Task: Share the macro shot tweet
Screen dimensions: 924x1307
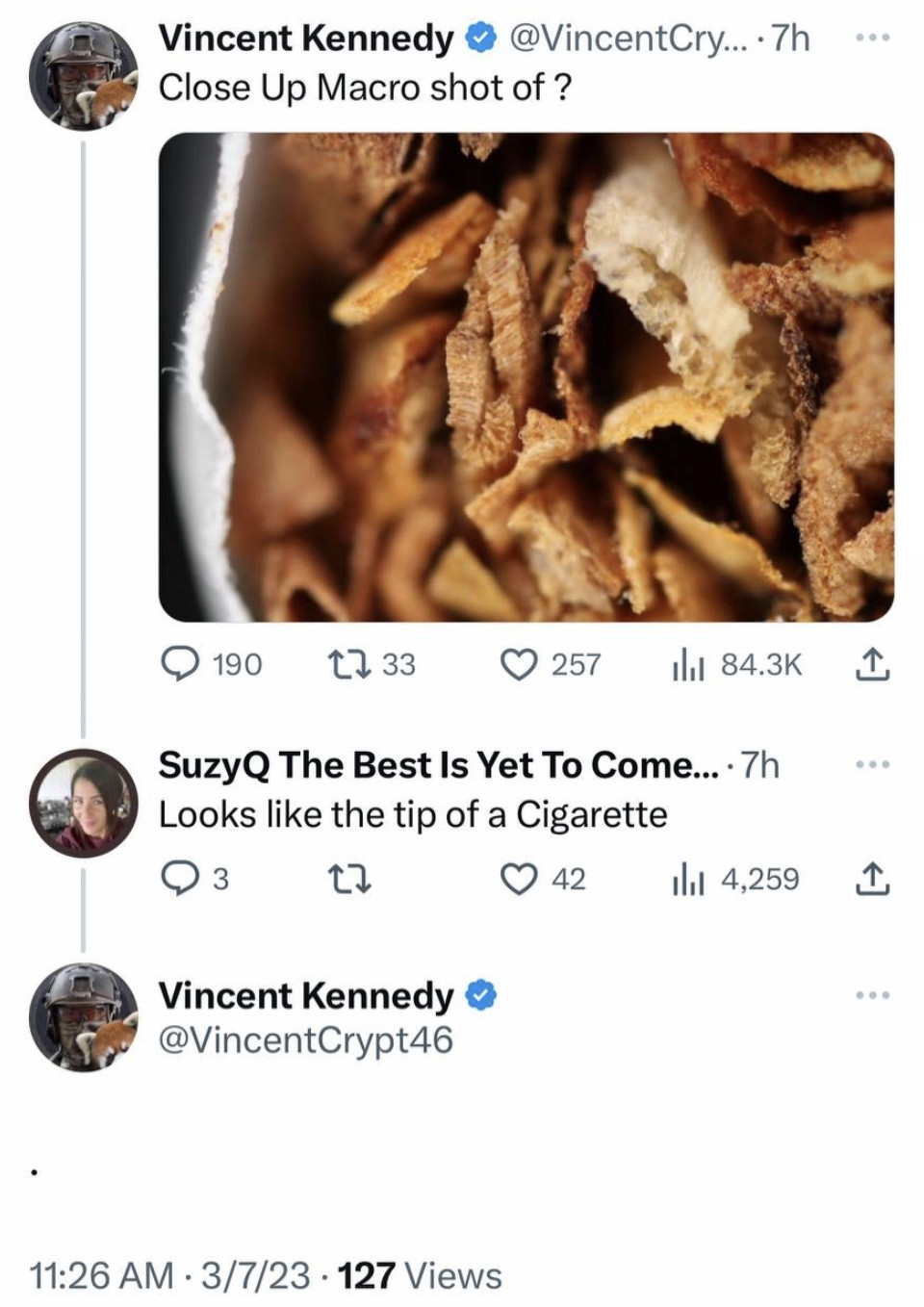Action: (870, 664)
